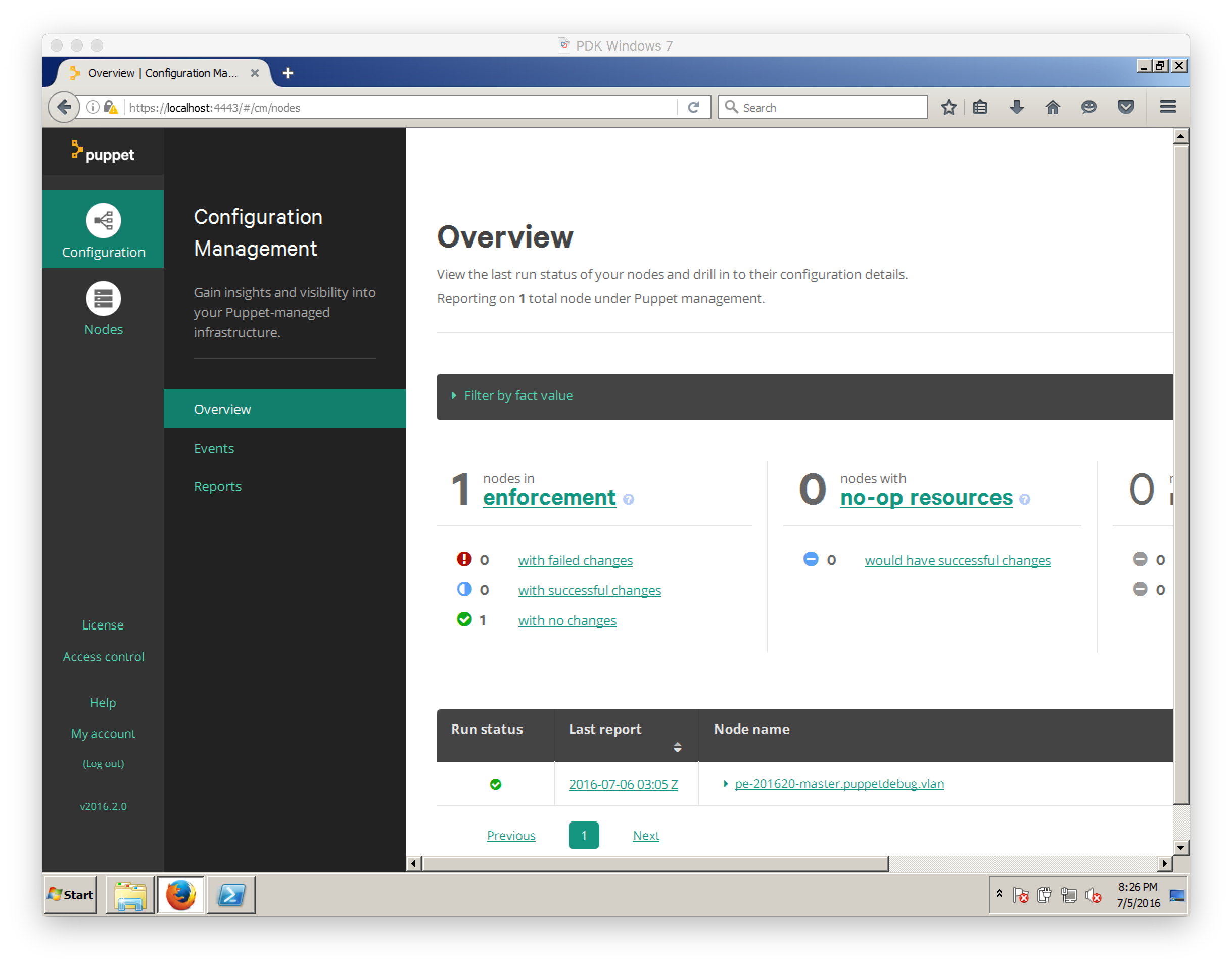Click the muted volume tray icon

point(1093,895)
